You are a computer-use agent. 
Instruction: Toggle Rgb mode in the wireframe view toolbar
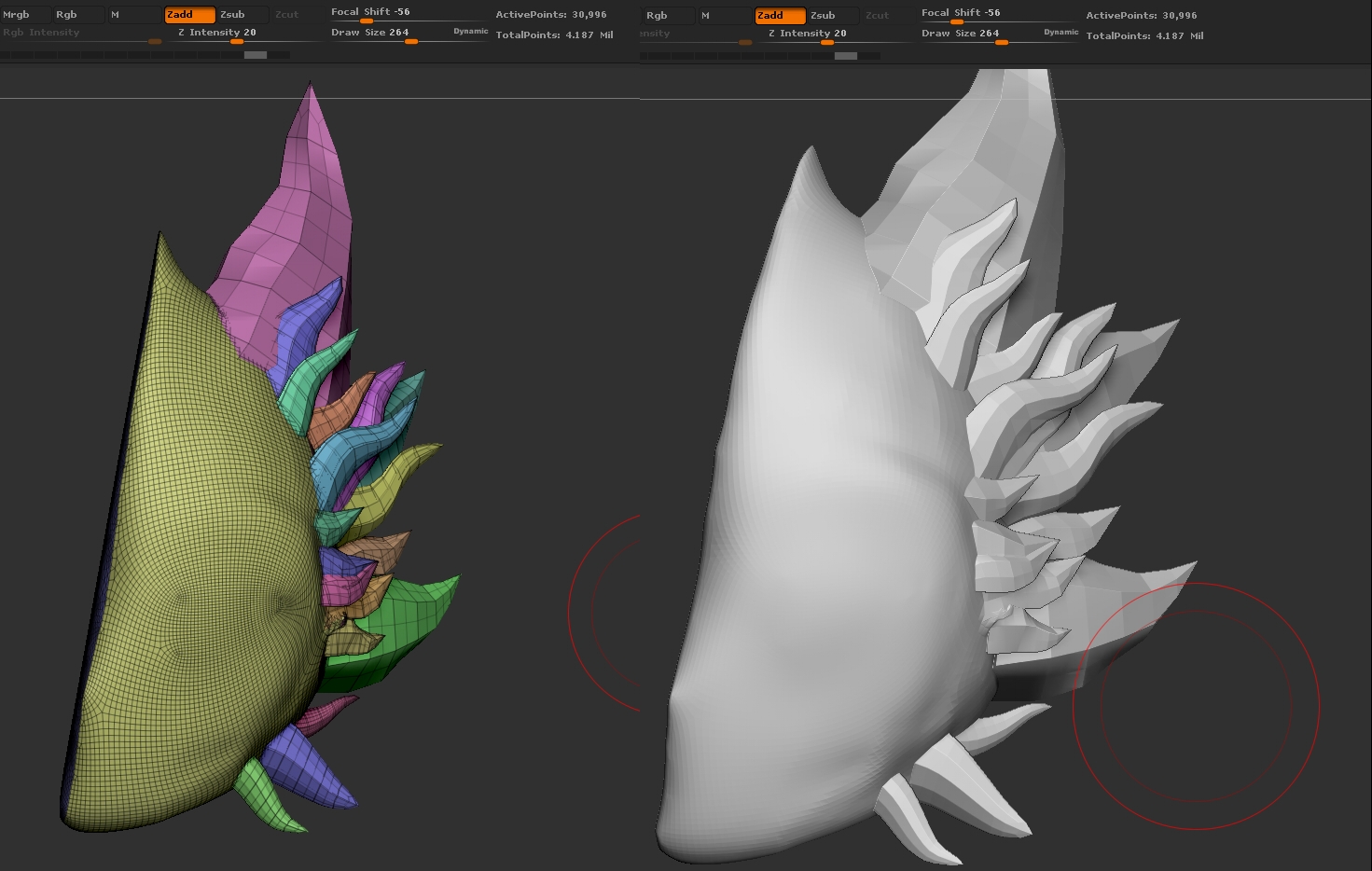point(77,15)
